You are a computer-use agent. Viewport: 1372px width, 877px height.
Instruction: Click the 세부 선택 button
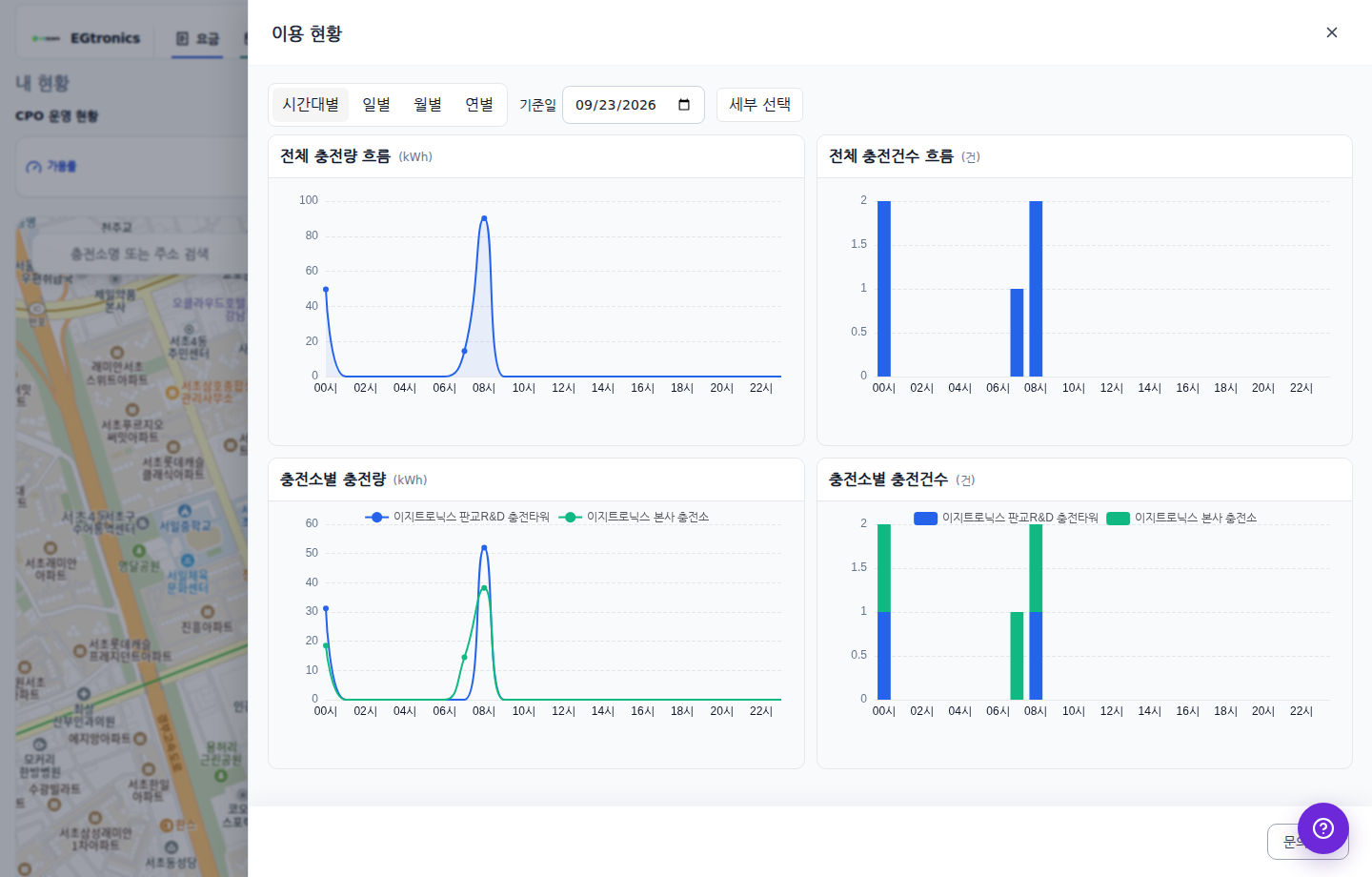click(759, 105)
